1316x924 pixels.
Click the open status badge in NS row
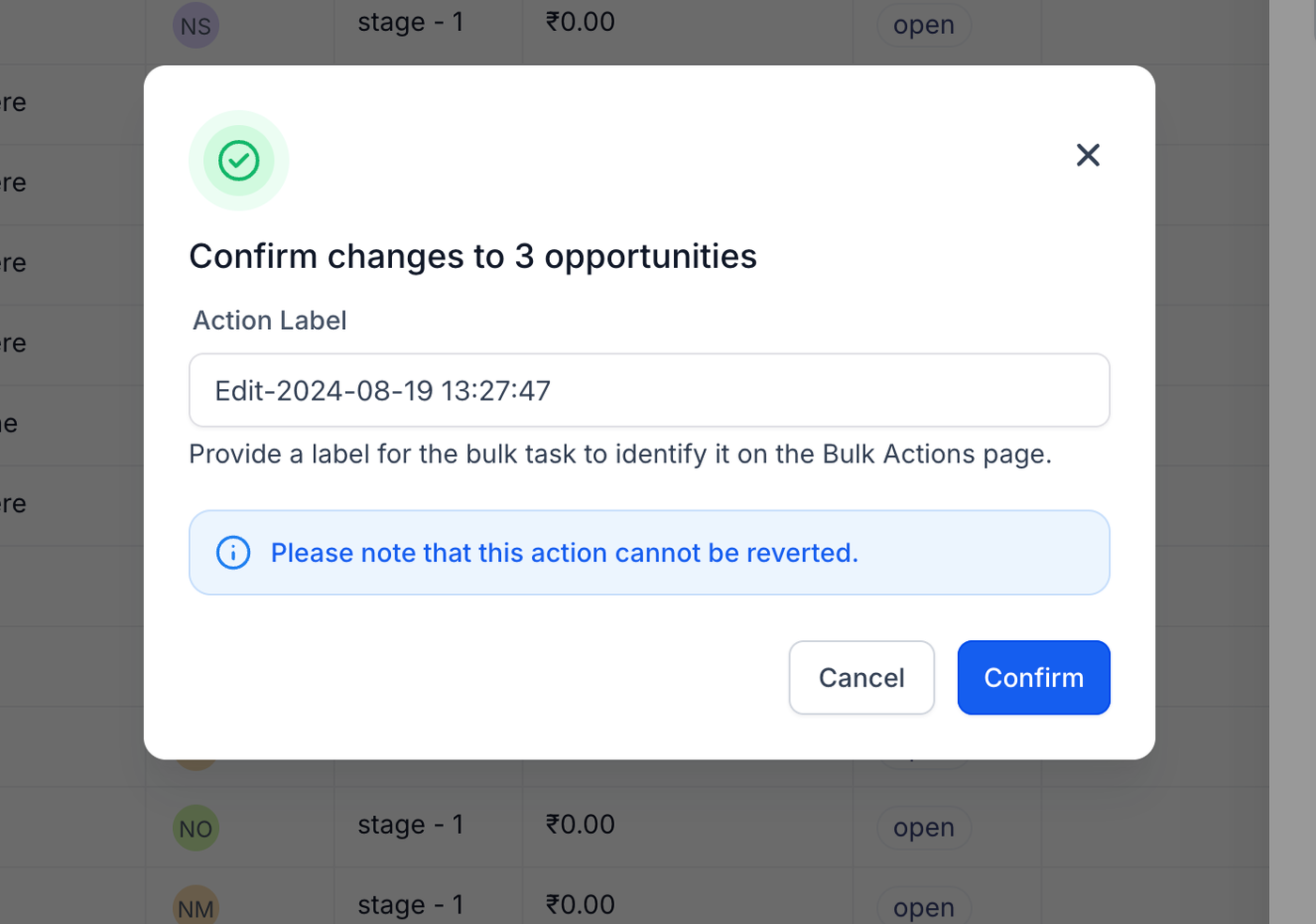pos(923,25)
